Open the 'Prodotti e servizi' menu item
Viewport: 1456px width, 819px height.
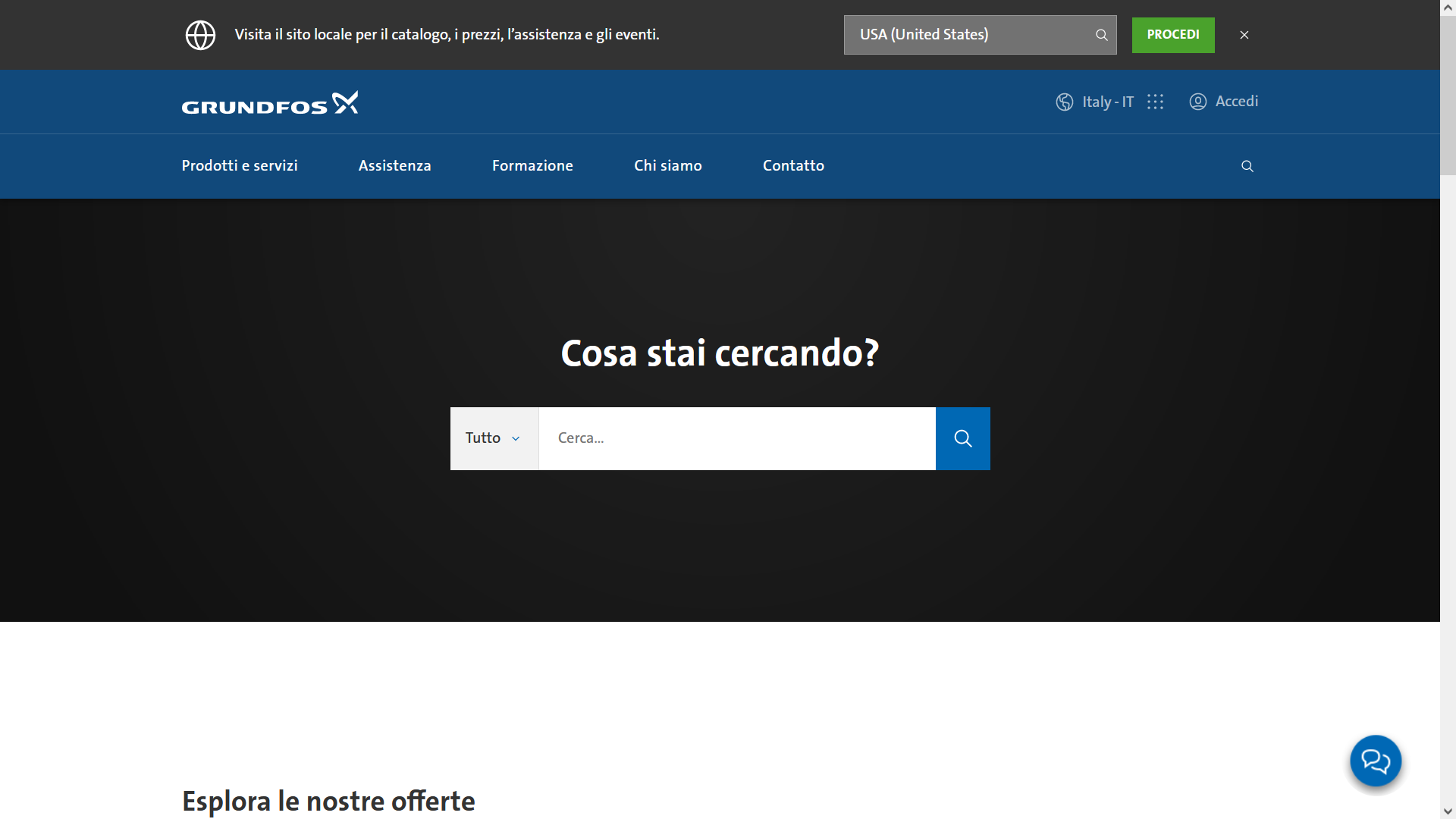coord(240,166)
